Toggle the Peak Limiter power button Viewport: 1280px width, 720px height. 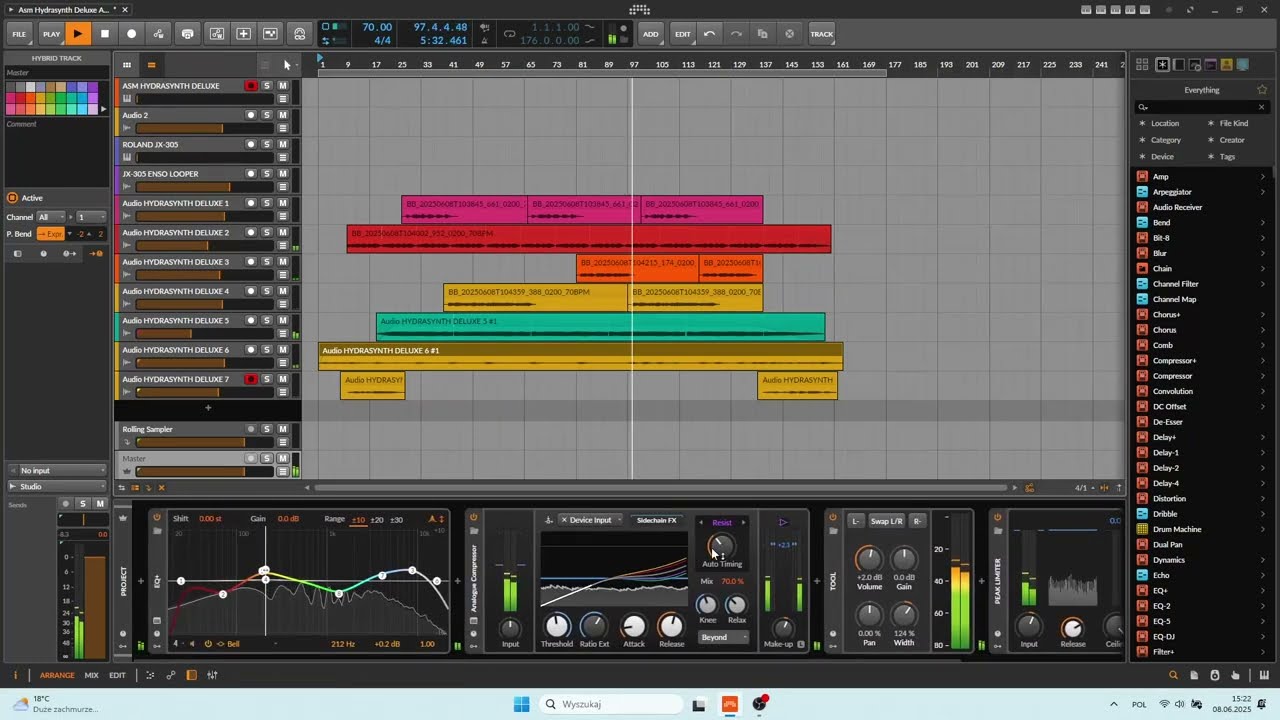pyautogui.click(x=997, y=517)
